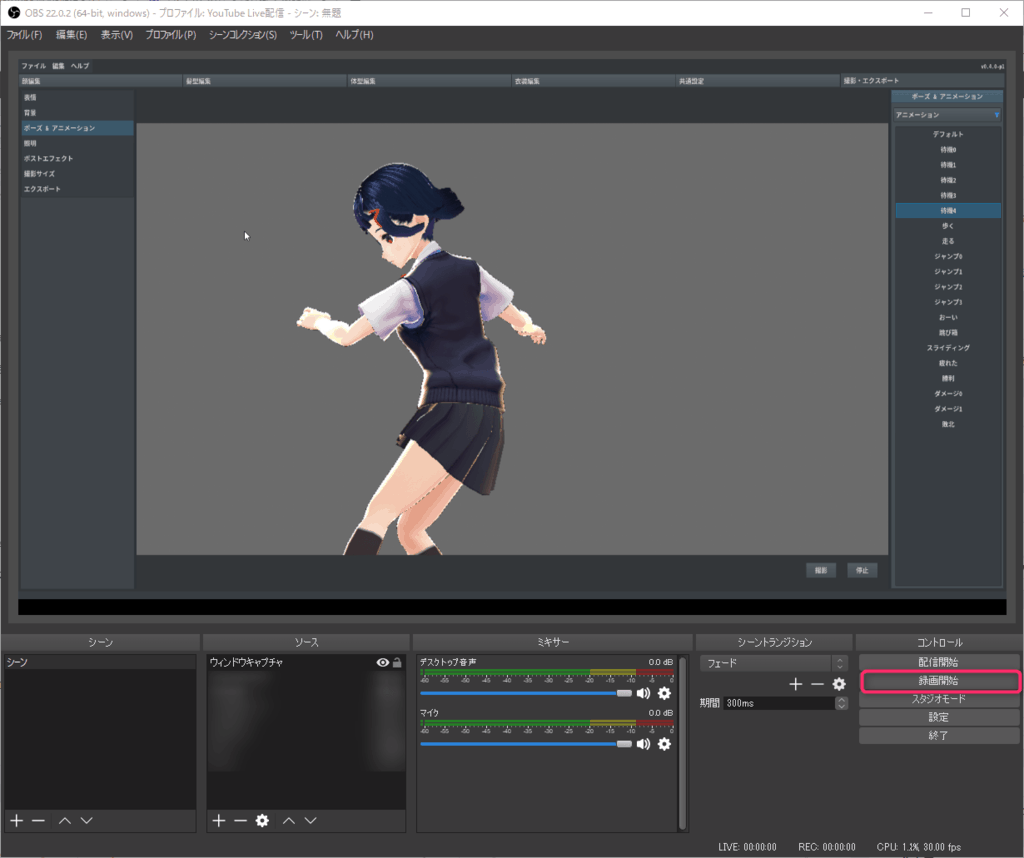
Task: Click the LIVE: 00:00:00 status text
Action: pos(747,847)
